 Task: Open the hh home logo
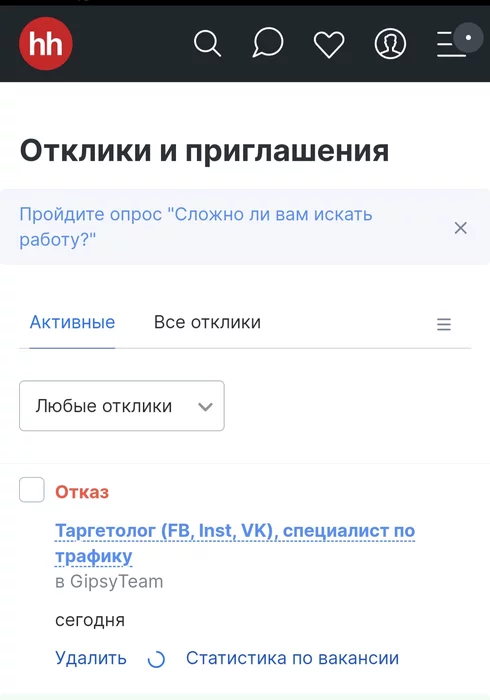coord(46,43)
